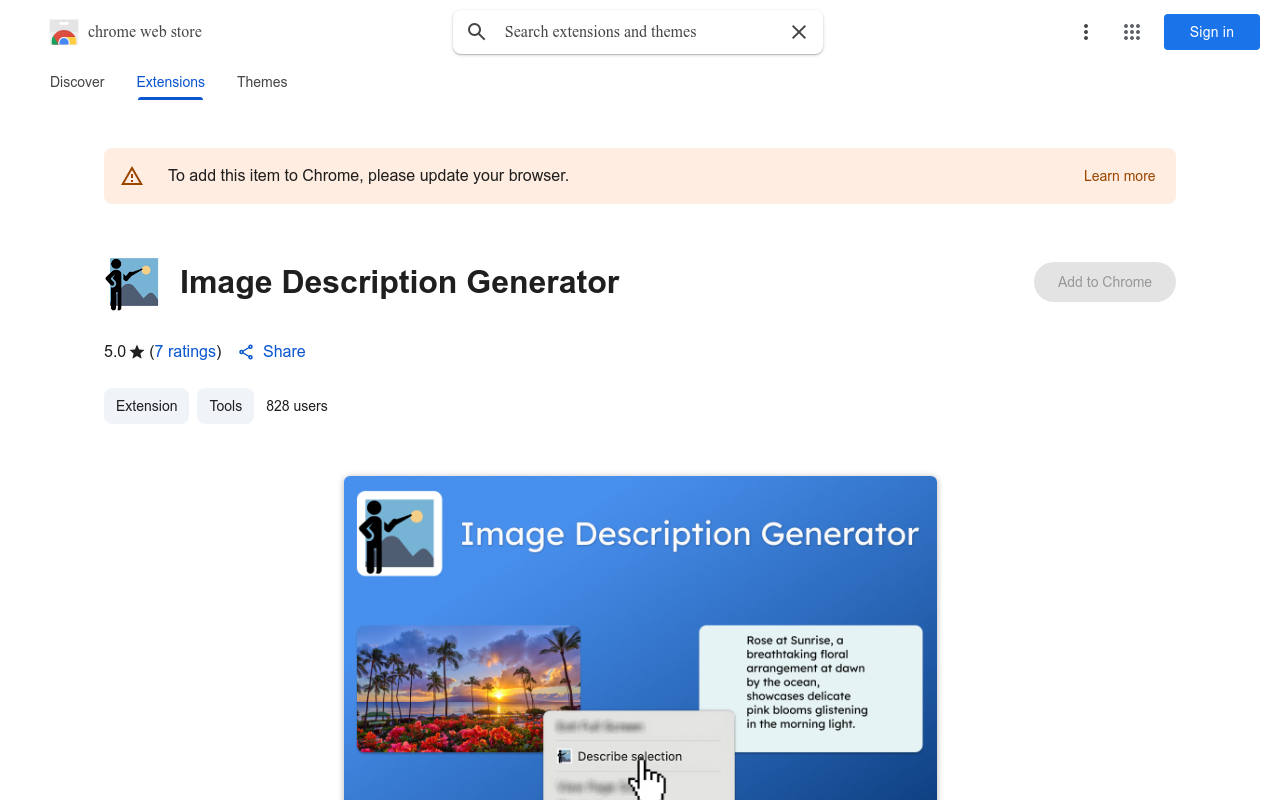This screenshot has width=1280, height=800.
Task: Click the update your browser warning message
Action: (368, 176)
